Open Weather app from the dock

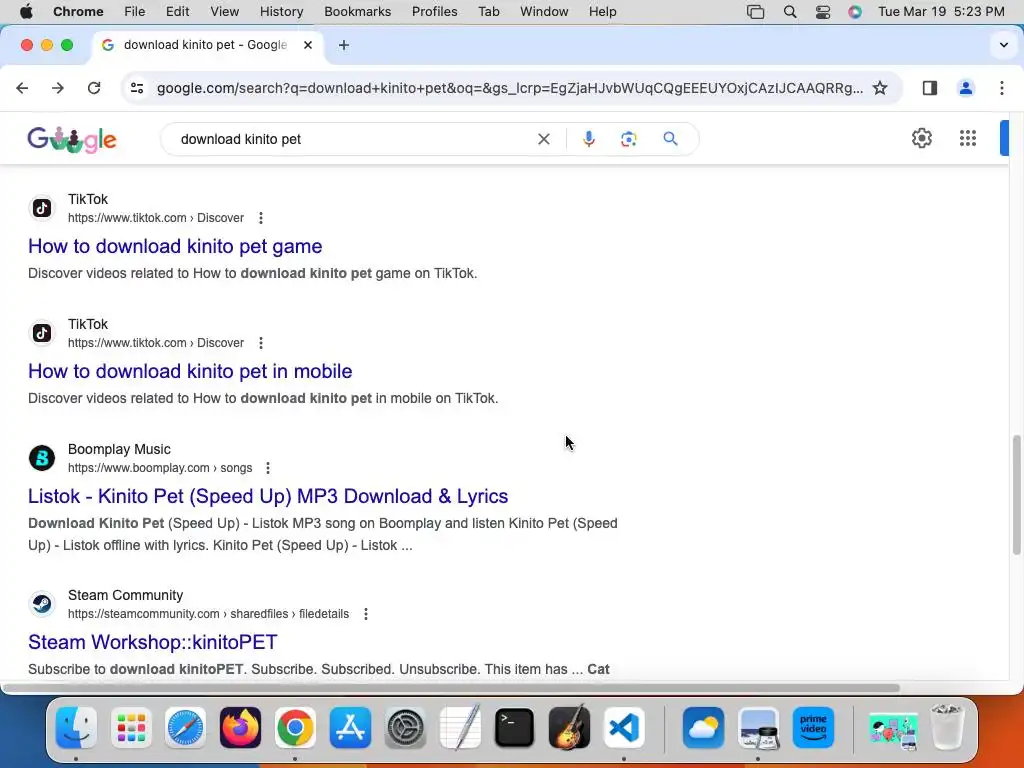[x=703, y=728]
